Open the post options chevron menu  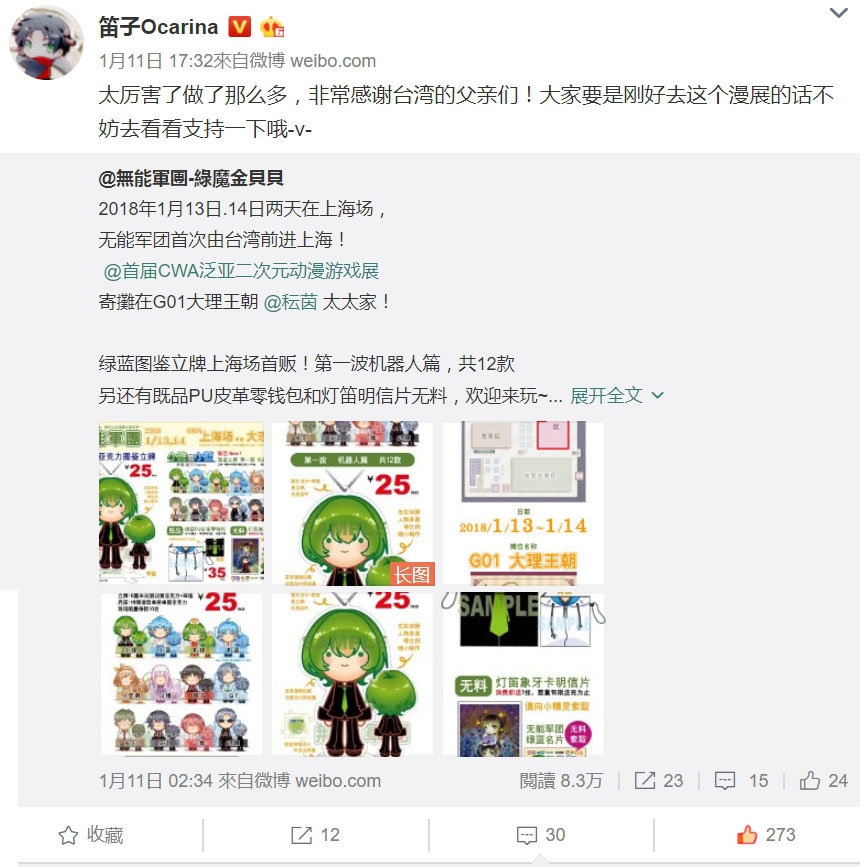[x=838, y=13]
